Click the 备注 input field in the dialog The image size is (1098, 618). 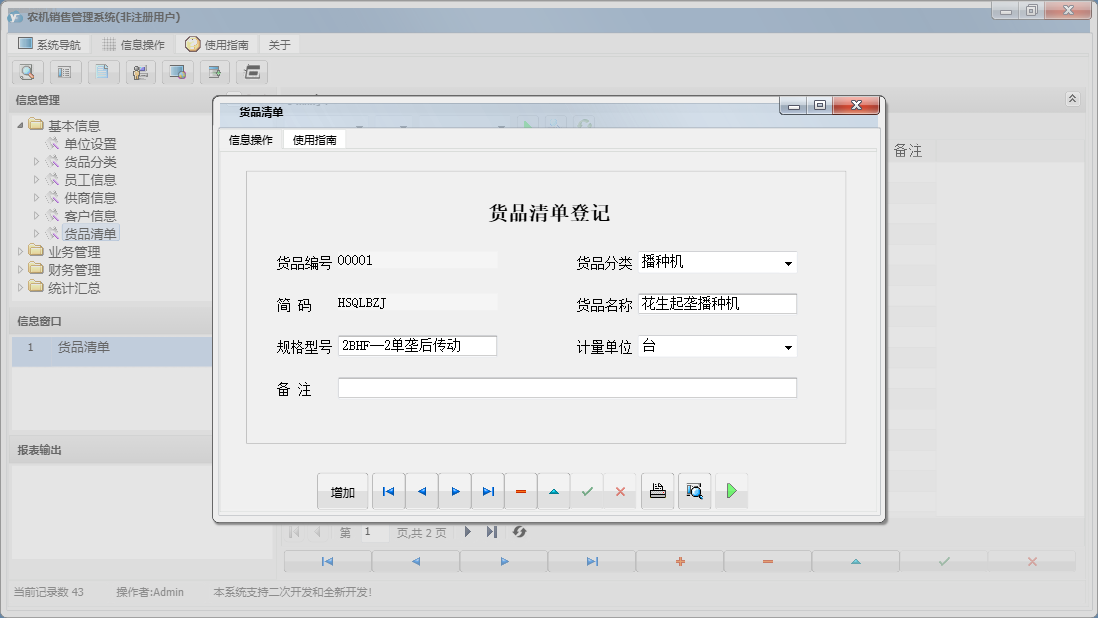[x=567, y=387]
